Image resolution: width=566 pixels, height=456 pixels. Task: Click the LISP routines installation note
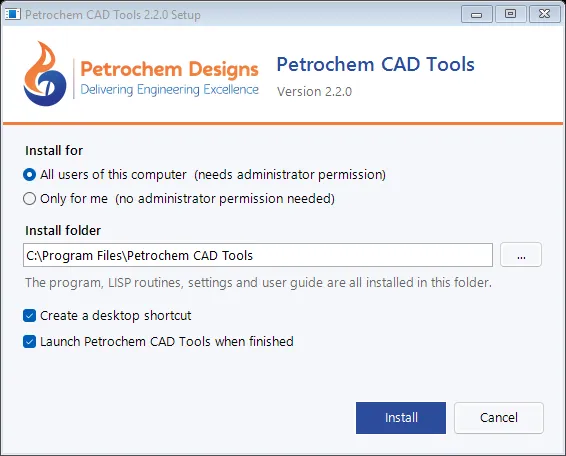pos(258,282)
